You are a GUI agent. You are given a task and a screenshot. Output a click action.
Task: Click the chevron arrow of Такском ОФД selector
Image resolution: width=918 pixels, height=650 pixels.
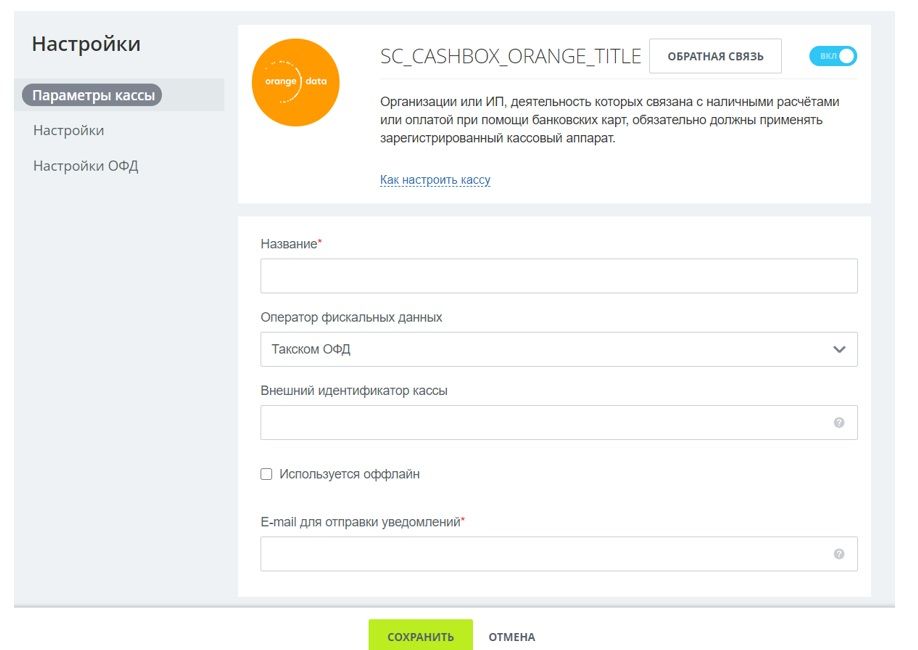point(839,349)
